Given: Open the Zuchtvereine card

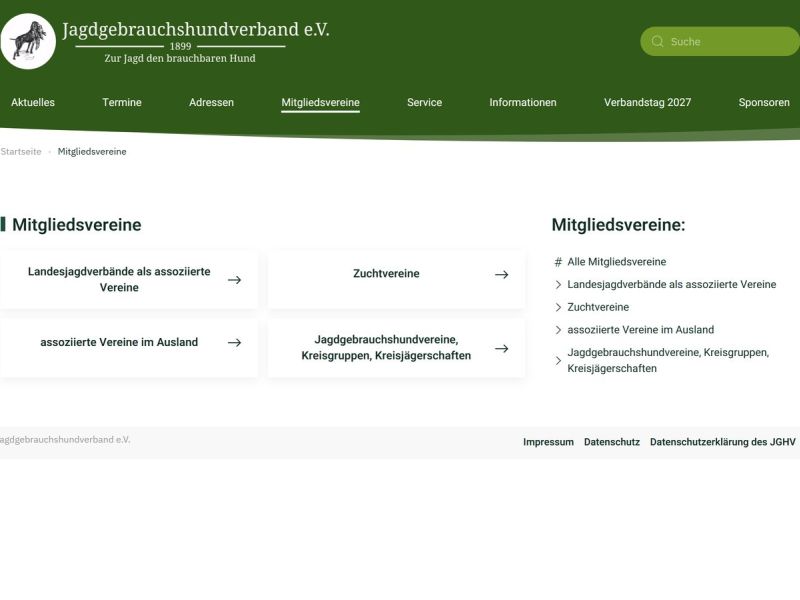Looking at the screenshot, I should [x=396, y=280].
